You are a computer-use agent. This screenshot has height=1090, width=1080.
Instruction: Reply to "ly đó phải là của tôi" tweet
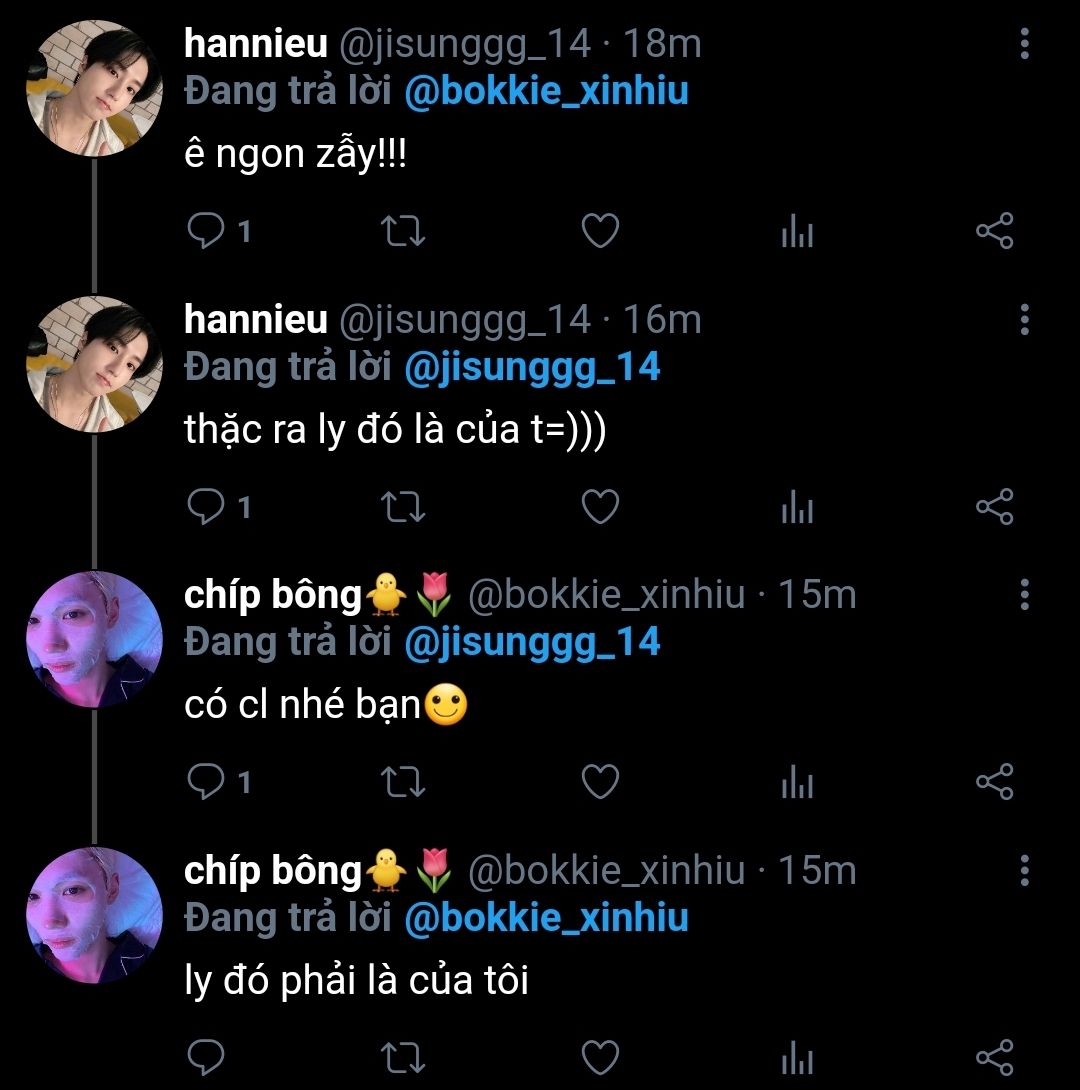[x=207, y=1056]
